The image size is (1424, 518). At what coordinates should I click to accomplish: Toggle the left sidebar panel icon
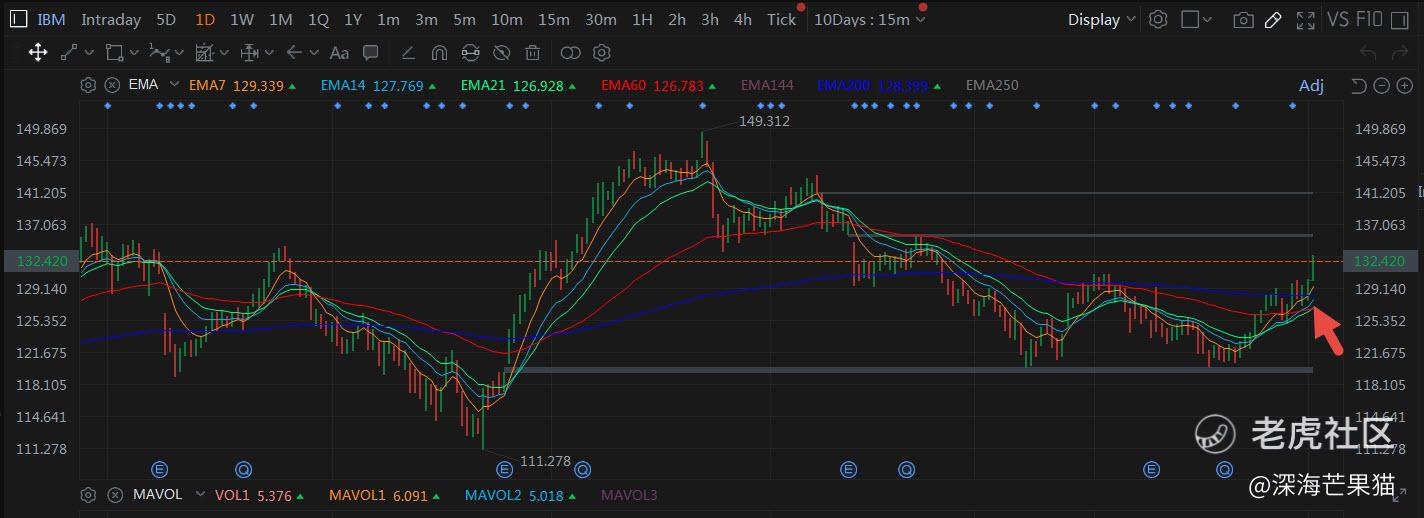click(x=18, y=19)
